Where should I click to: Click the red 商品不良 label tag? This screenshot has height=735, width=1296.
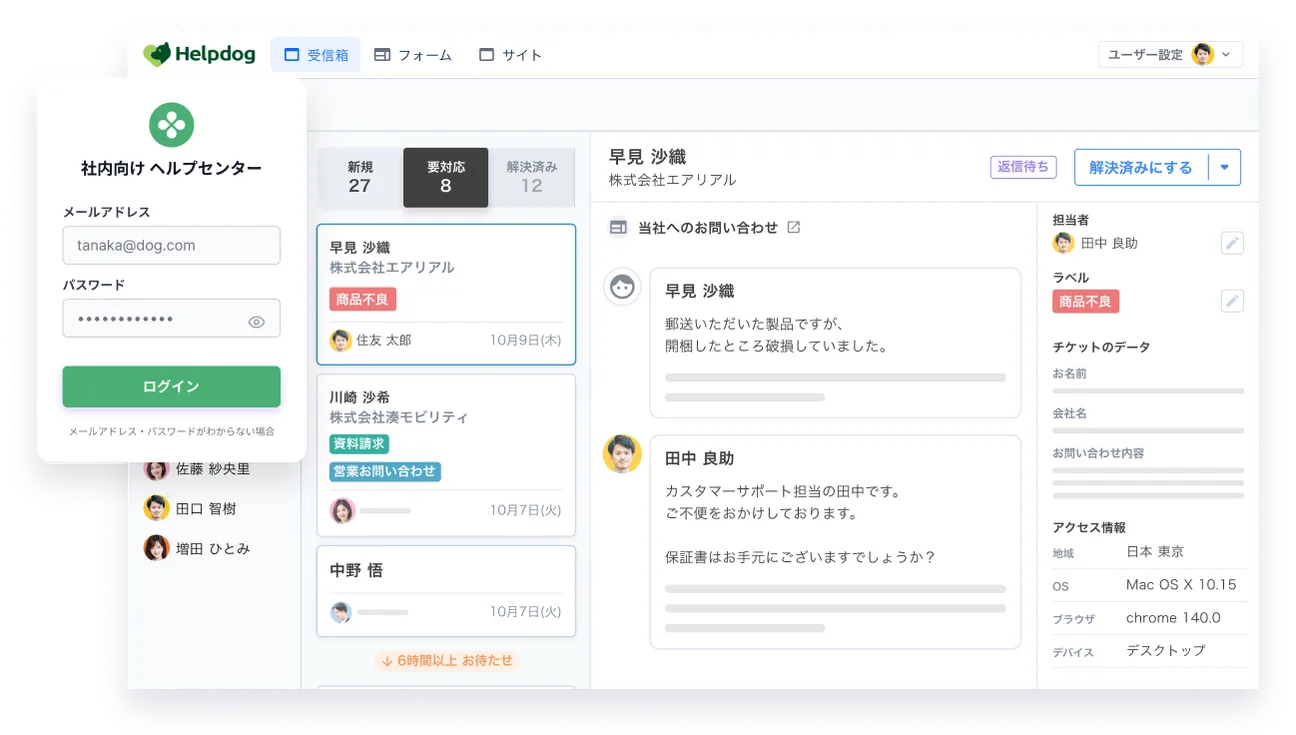363,299
